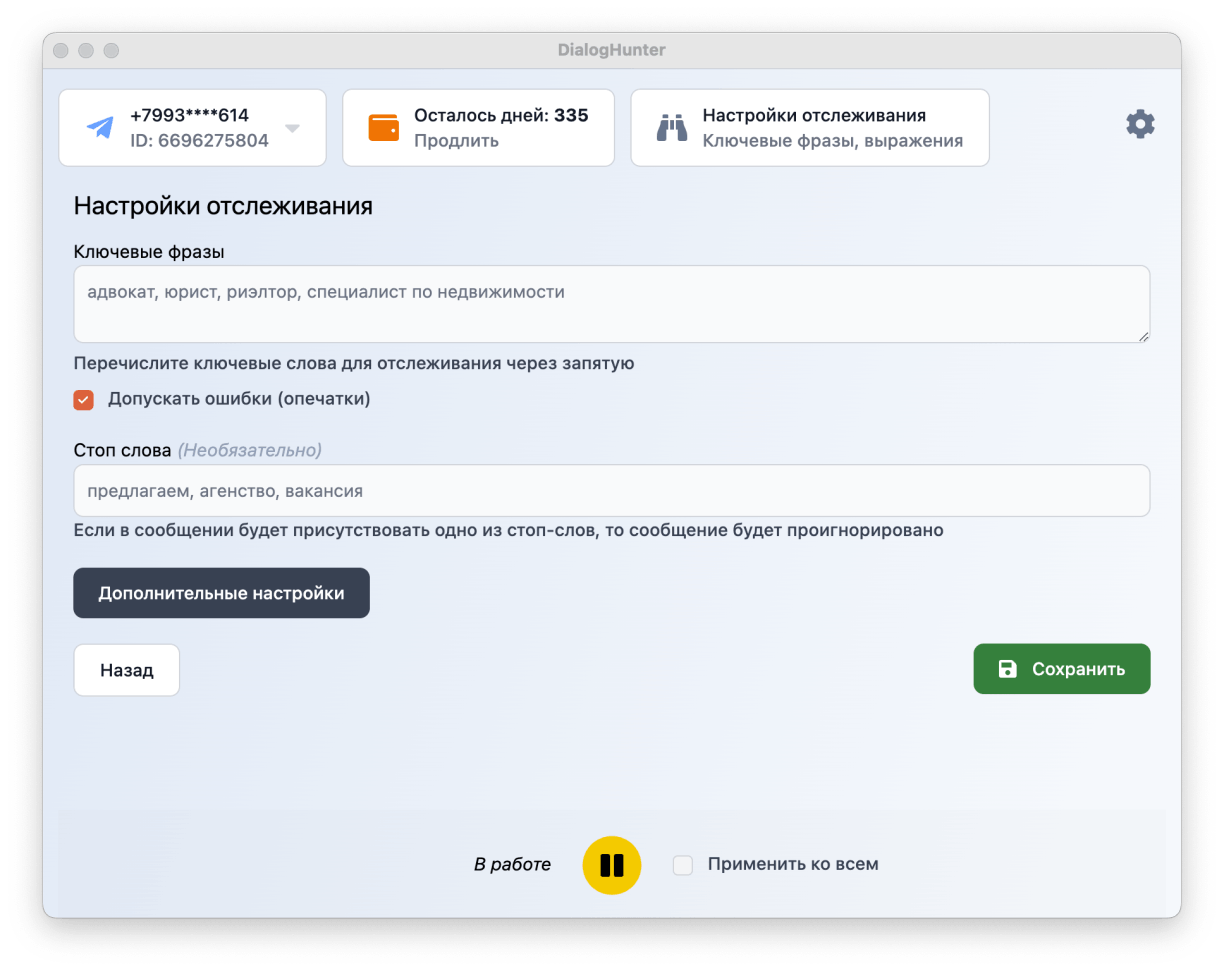
Task: Click the orange wallet icon
Action: [x=384, y=128]
